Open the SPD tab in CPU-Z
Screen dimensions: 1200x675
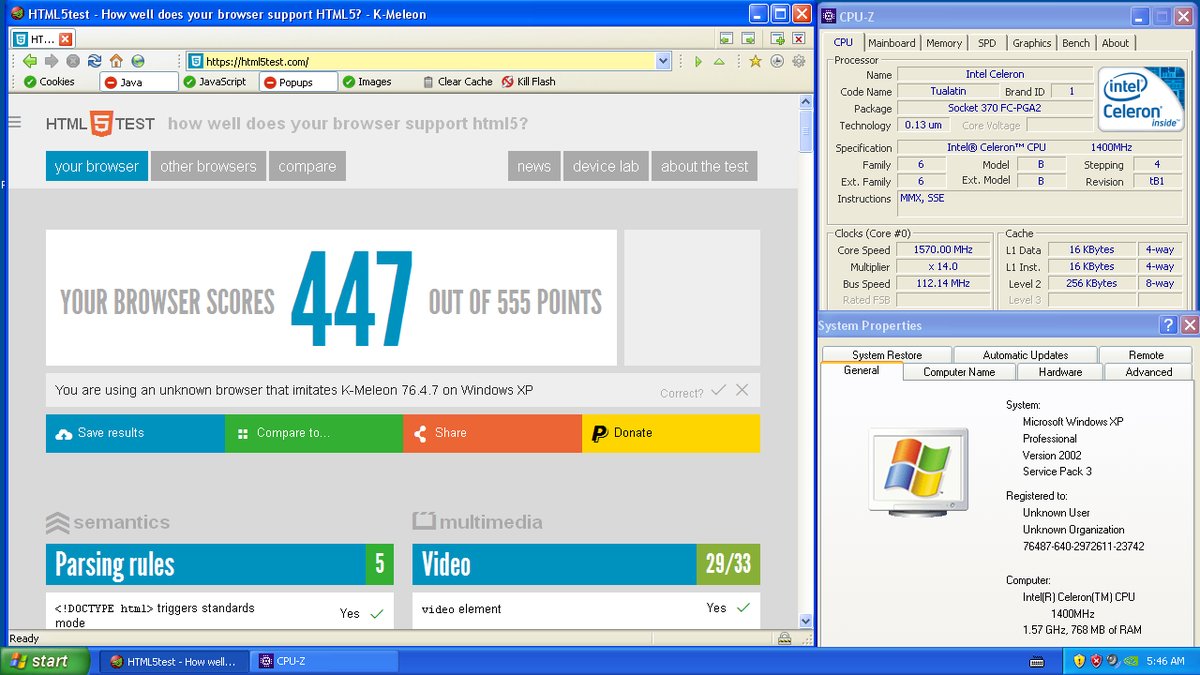pos(987,43)
